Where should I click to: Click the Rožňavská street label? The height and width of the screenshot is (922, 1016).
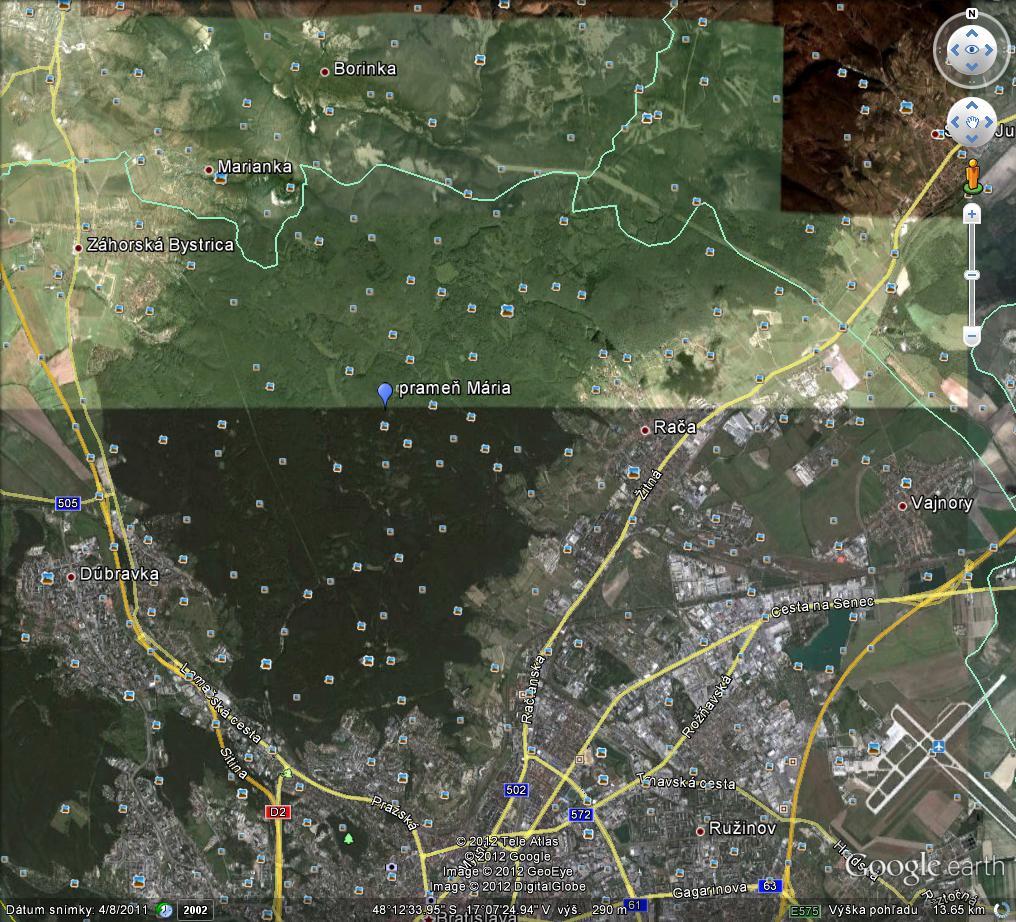coord(707,706)
